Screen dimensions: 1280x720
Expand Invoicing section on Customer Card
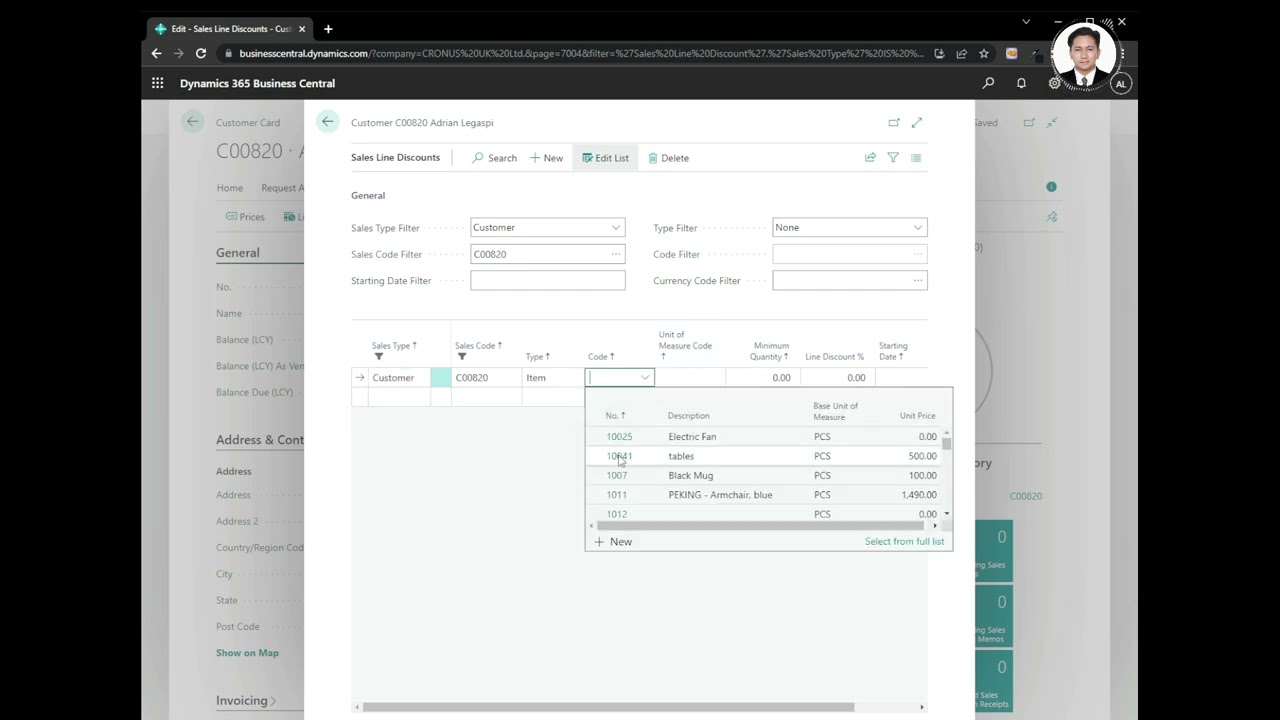(246, 700)
